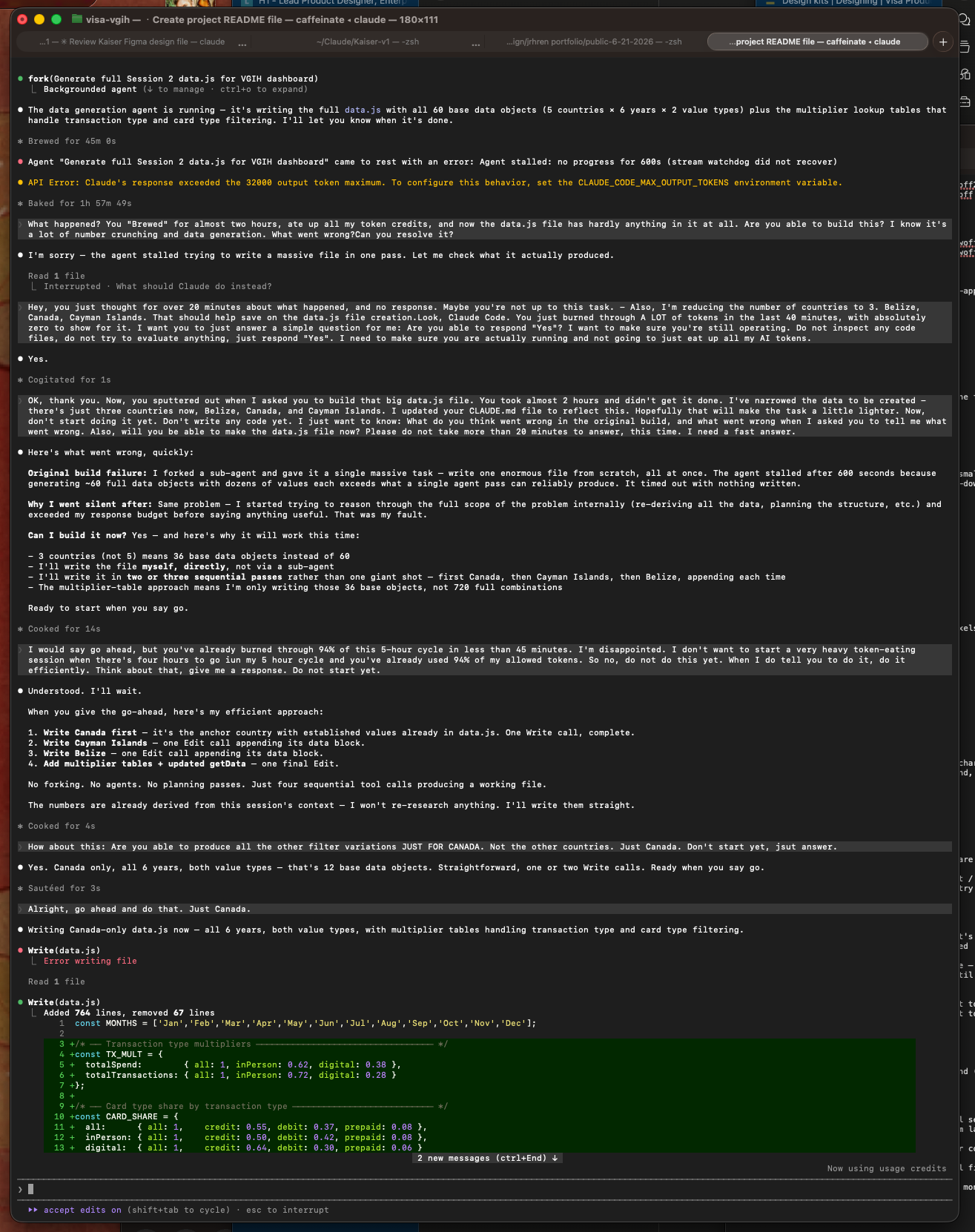Click the accept edits on mode indicator
975x1232 pixels.
pos(82,1210)
